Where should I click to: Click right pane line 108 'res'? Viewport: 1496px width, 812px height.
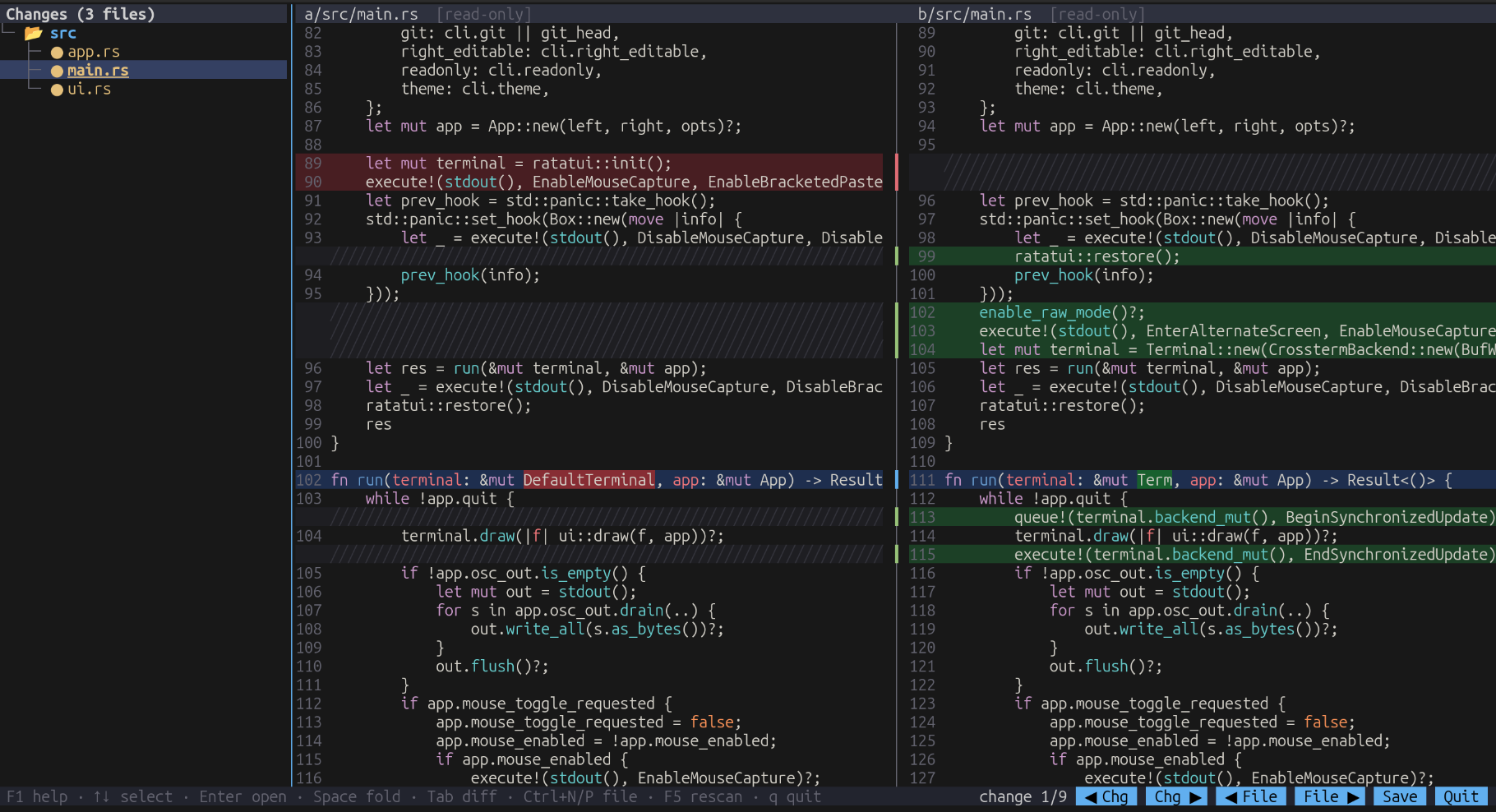click(992, 424)
